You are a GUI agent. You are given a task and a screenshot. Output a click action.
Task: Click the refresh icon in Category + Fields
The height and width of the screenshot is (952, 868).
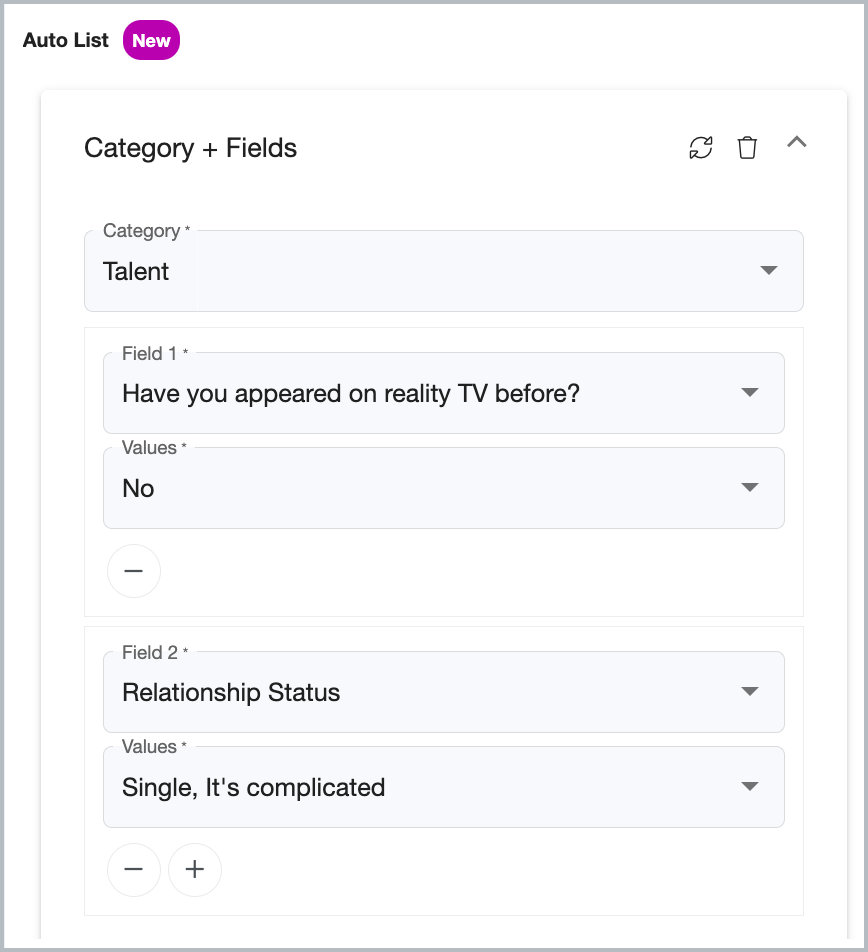700,148
